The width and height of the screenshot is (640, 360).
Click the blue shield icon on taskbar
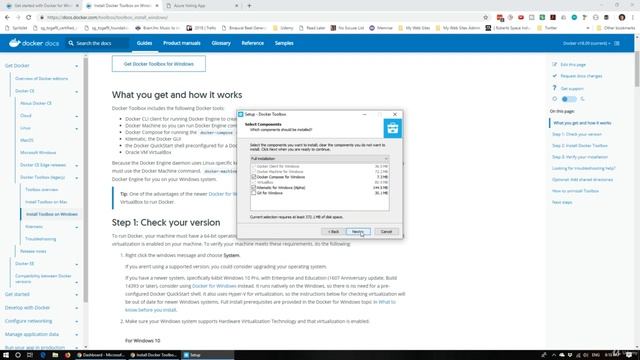tap(43, 355)
